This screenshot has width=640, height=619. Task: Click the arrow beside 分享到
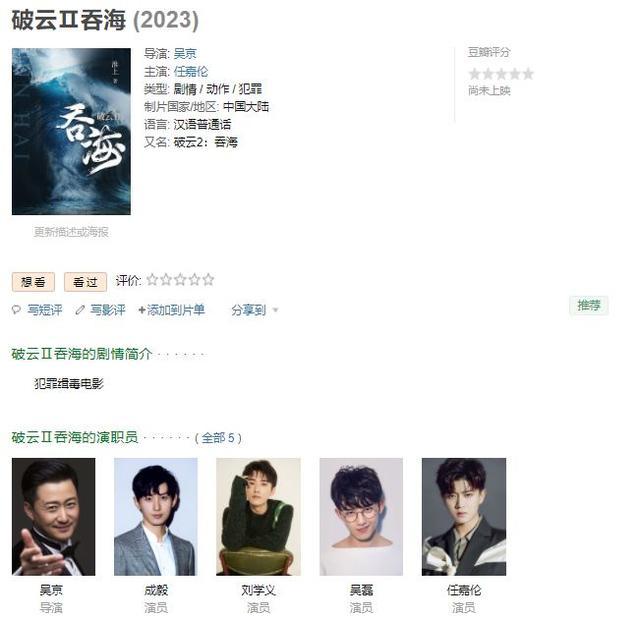276,311
